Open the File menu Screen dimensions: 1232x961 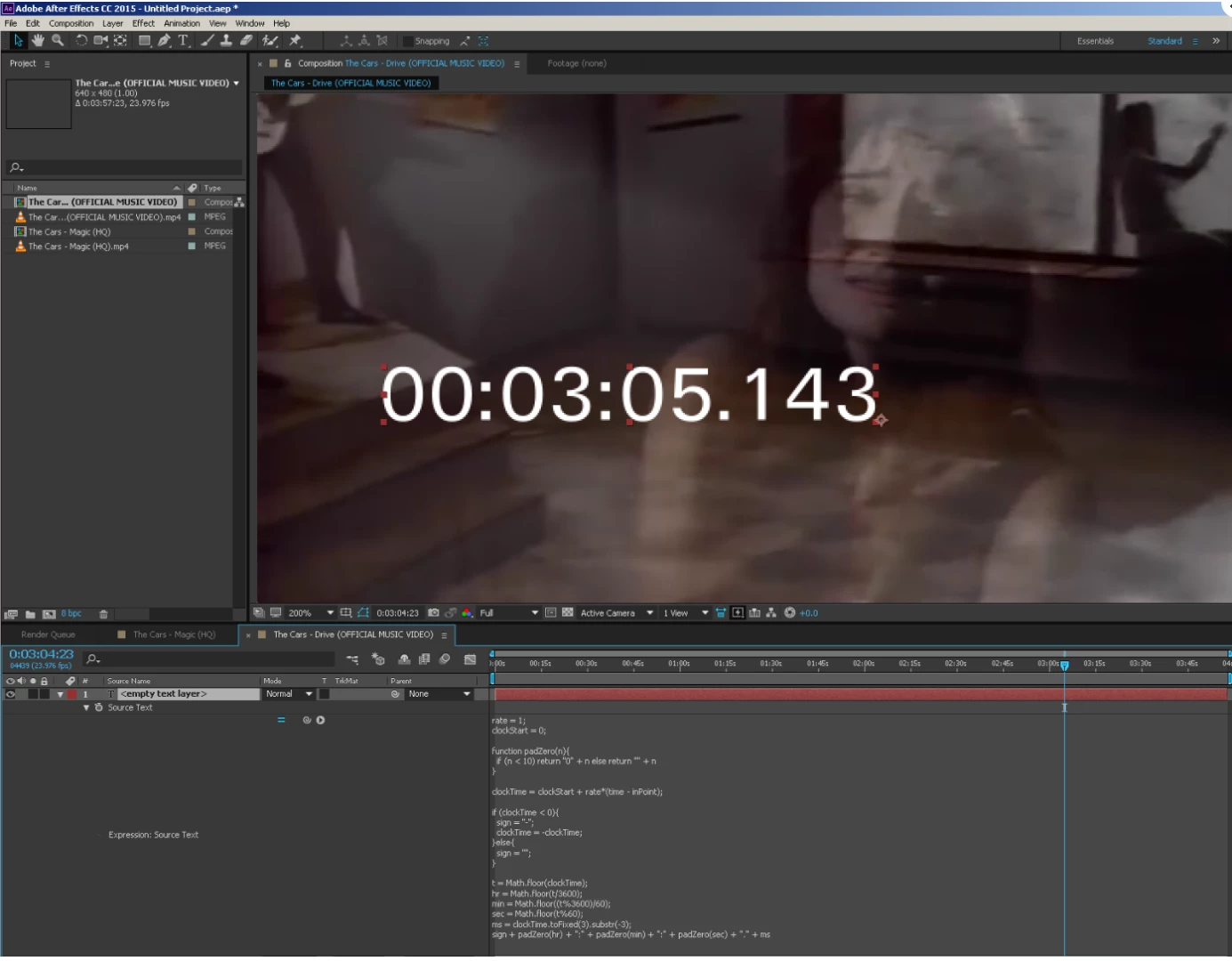click(x=11, y=23)
